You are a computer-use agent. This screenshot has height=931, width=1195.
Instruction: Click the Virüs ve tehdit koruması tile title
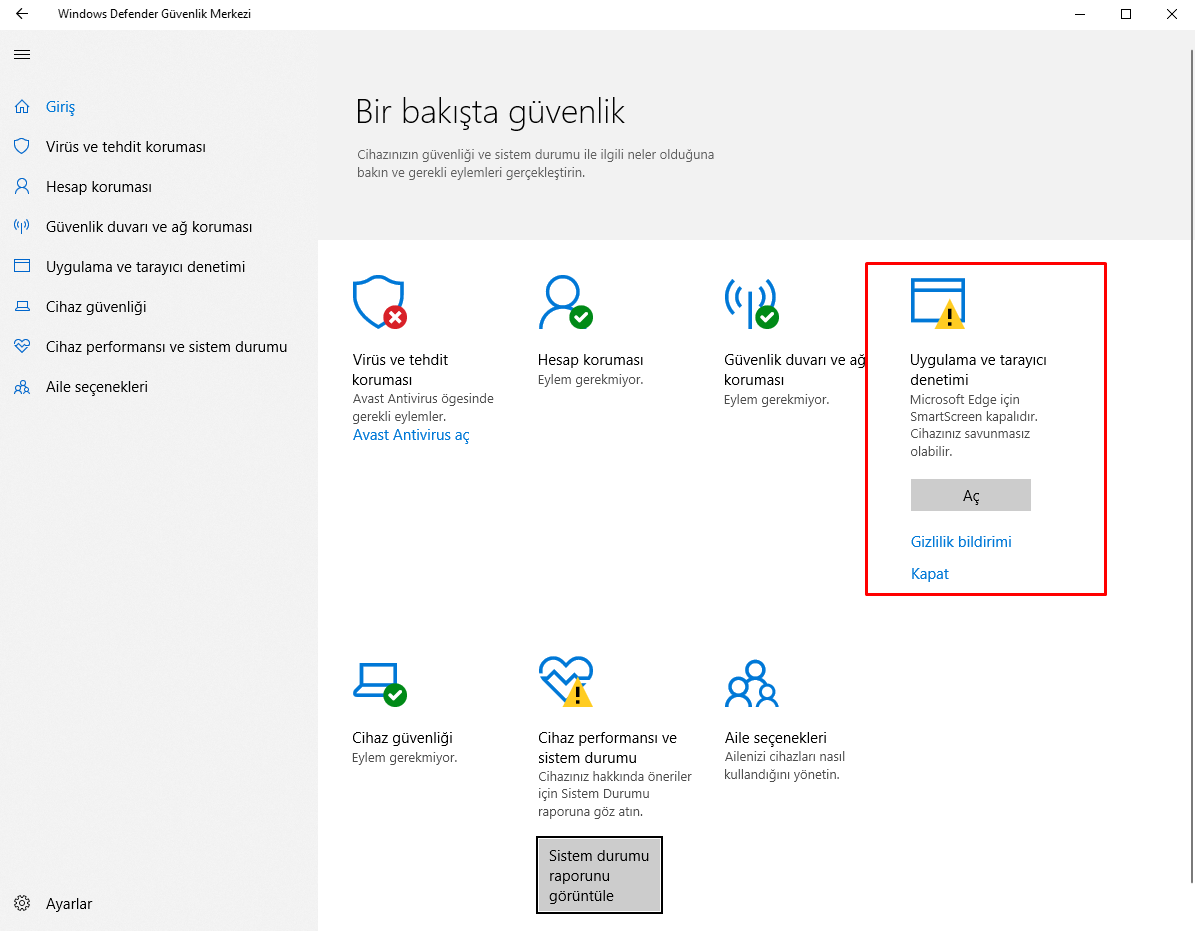(x=400, y=370)
